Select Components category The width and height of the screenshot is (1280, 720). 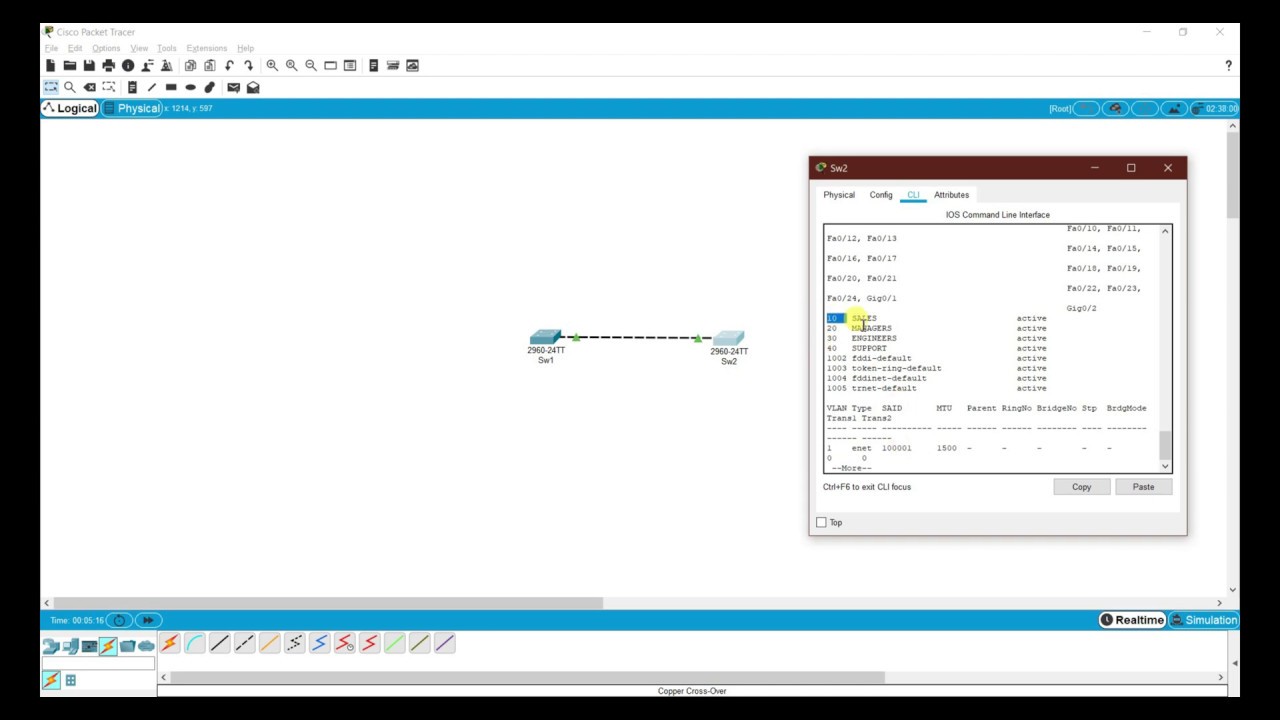pyautogui.click(x=89, y=646)
